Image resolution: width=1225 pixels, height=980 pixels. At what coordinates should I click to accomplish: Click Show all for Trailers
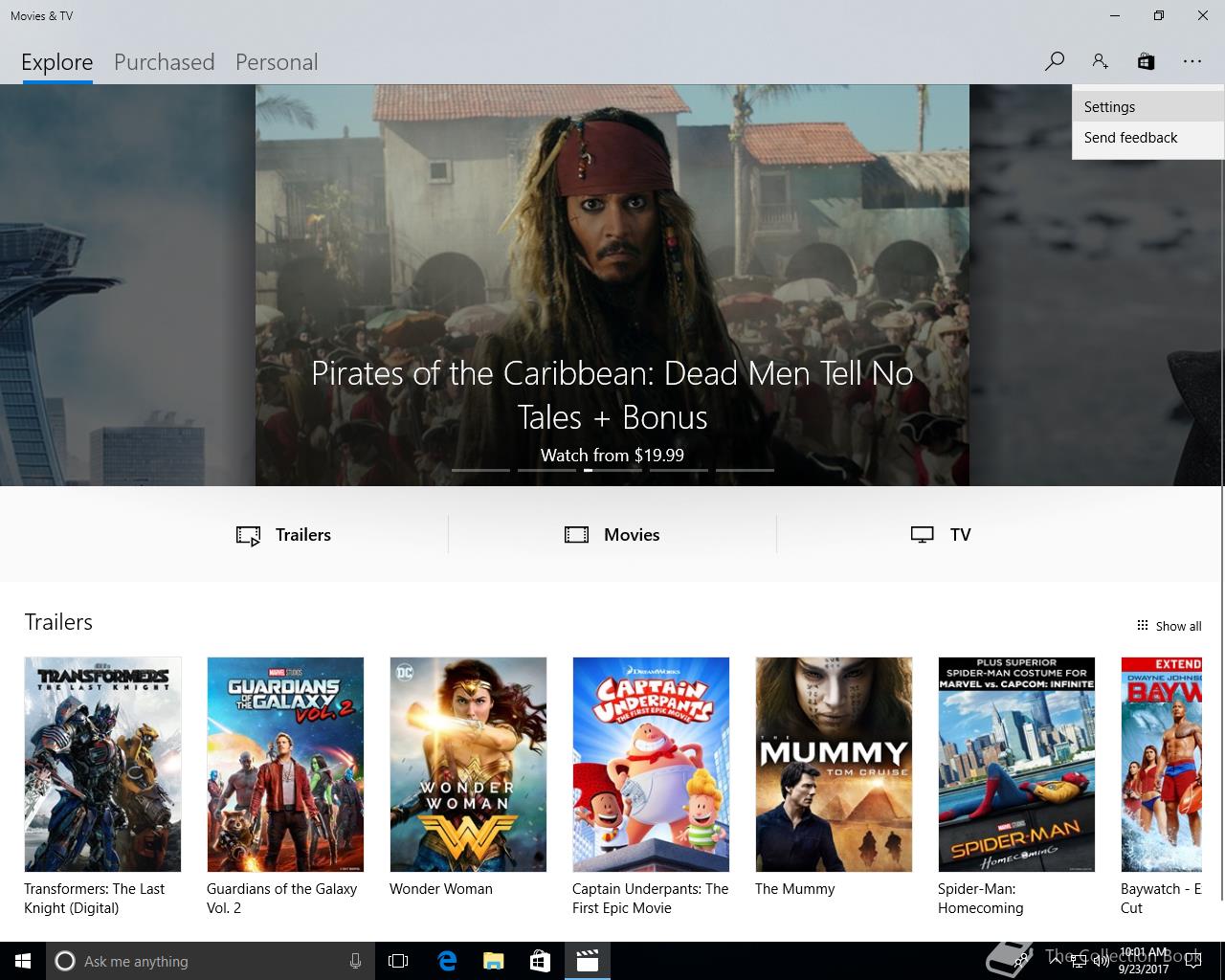pyautogui.click(x=1169, y=626)
